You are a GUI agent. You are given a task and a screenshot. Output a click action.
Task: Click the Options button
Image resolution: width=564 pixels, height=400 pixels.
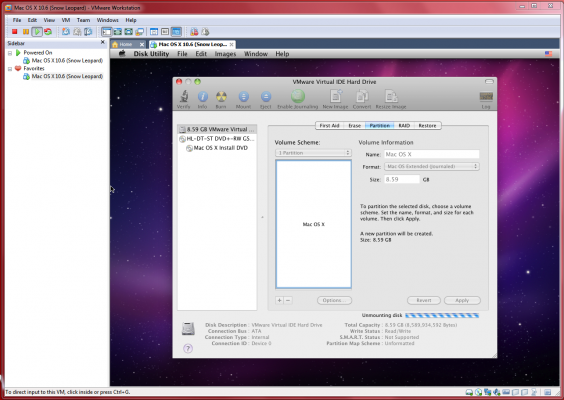334,300
